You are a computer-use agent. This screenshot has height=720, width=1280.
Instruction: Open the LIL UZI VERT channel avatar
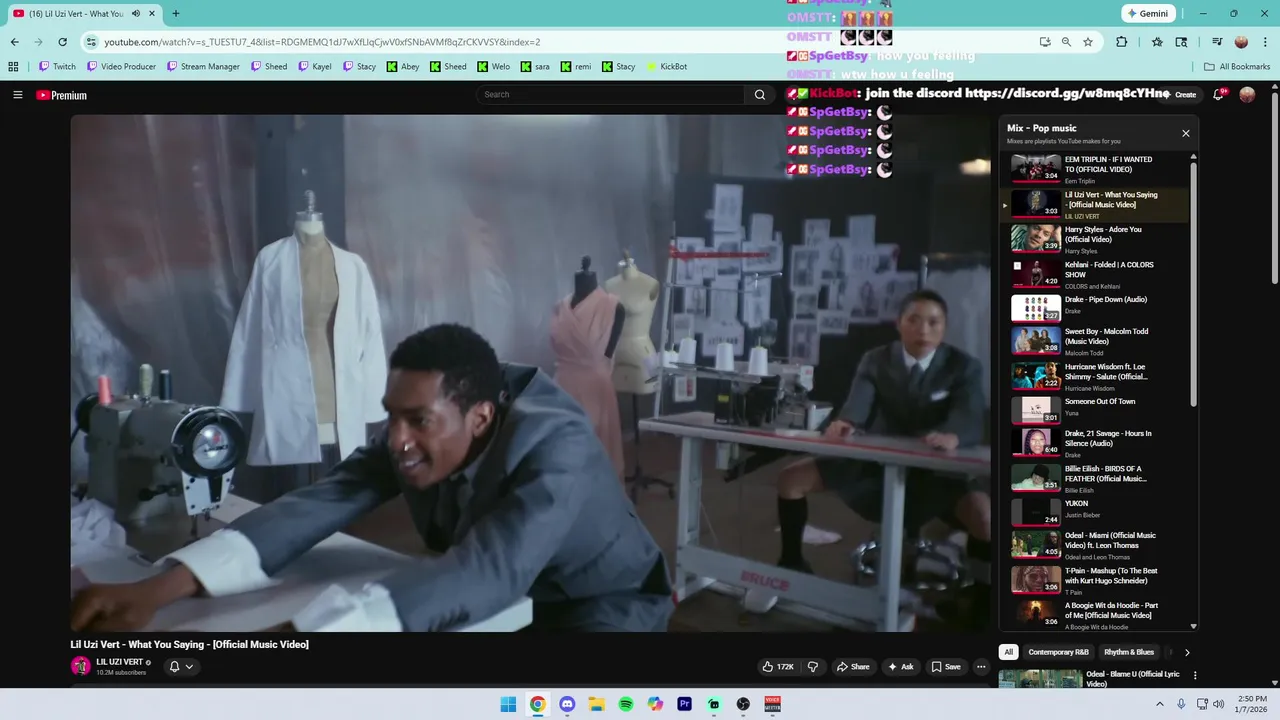(80, 666)
